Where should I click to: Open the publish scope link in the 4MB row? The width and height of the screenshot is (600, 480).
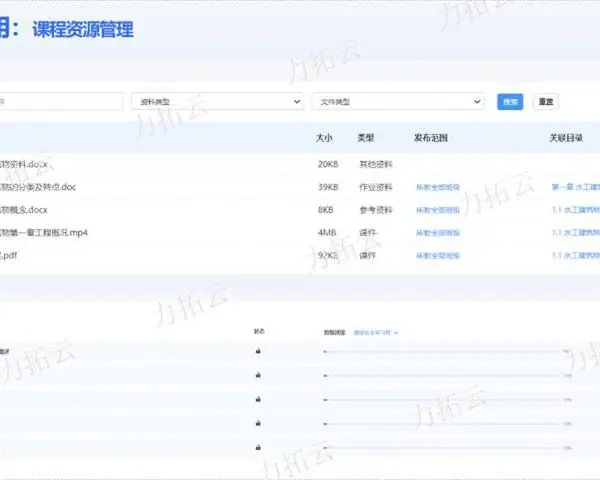click(x=438, y=233)
